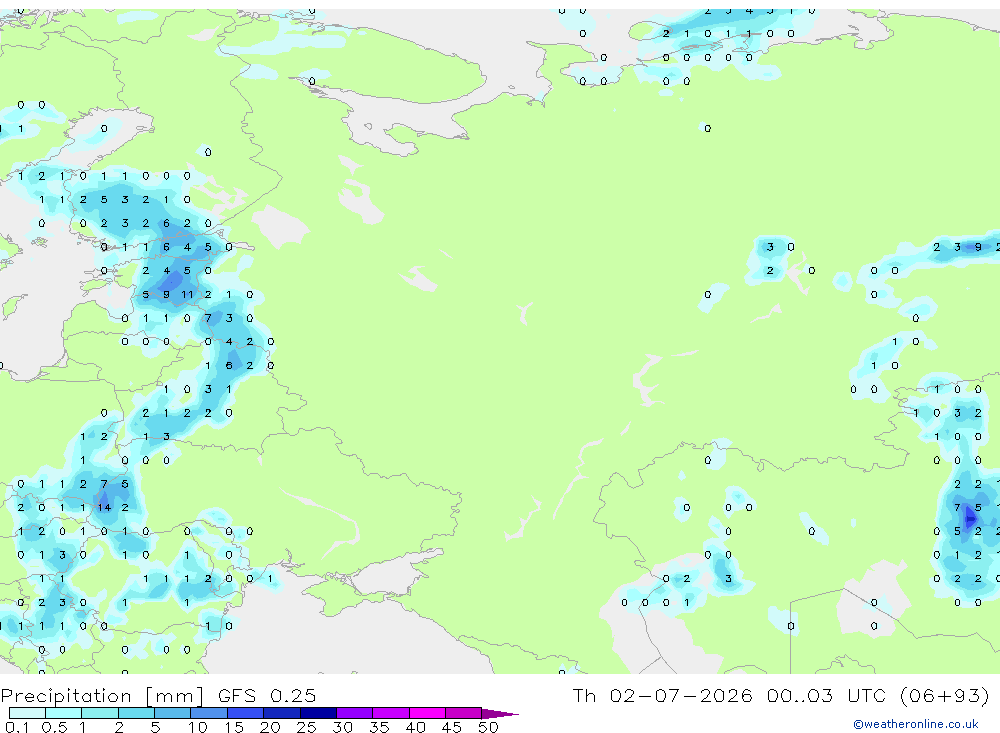Pick the 15–20 mm legend color swatch
Viewport: 1000px width, 733px height.
tap(246, 713)
